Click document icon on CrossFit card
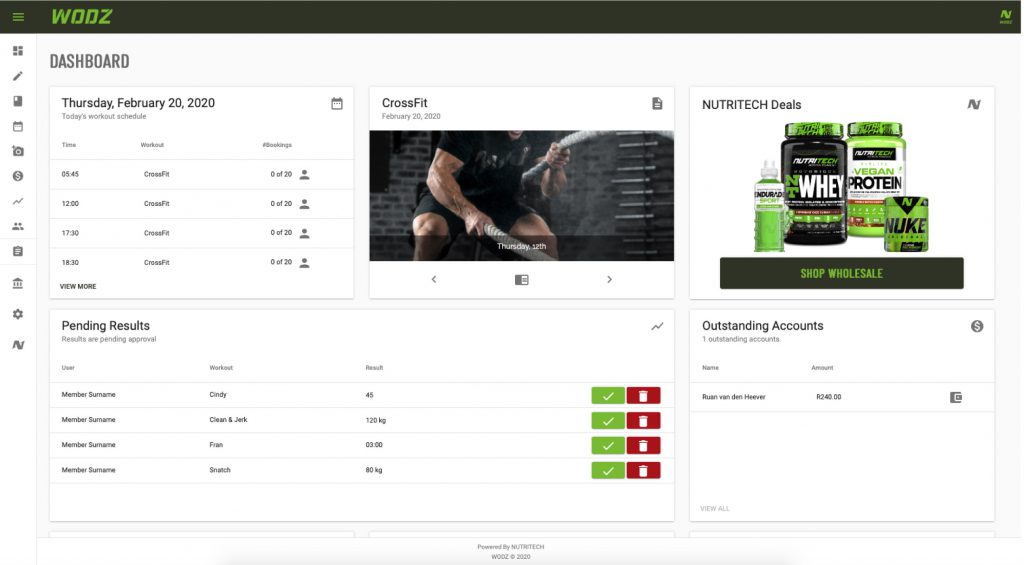1024x565 pixels. tap(657, 103)
